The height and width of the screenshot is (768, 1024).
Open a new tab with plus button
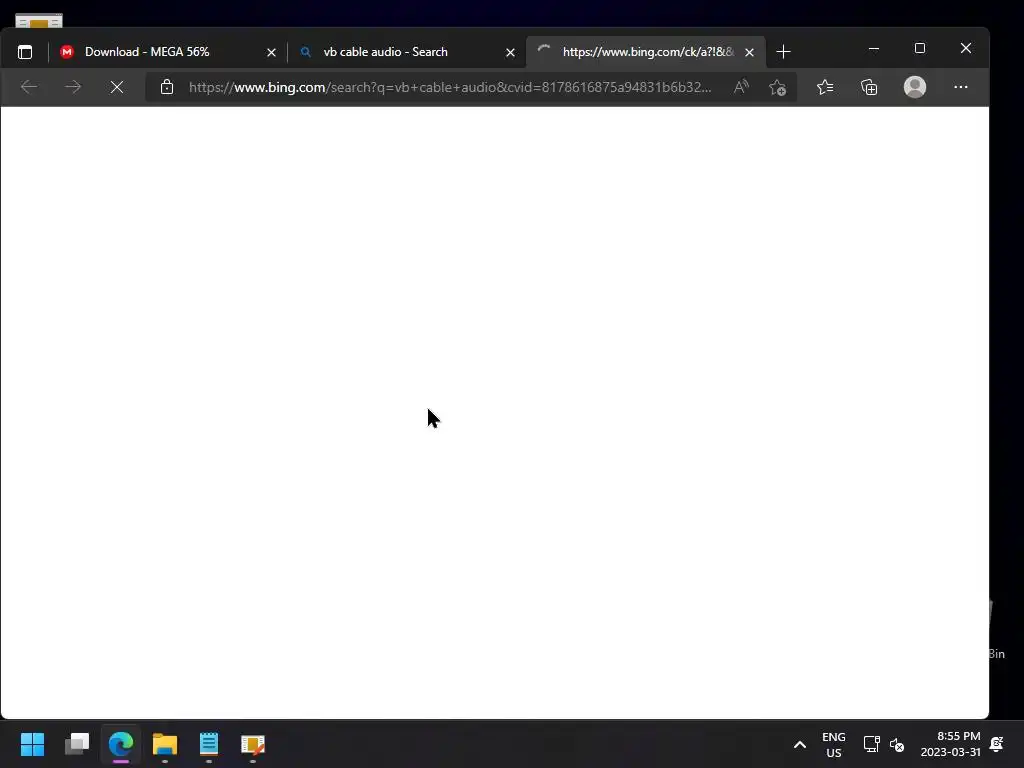pos(784,52)
